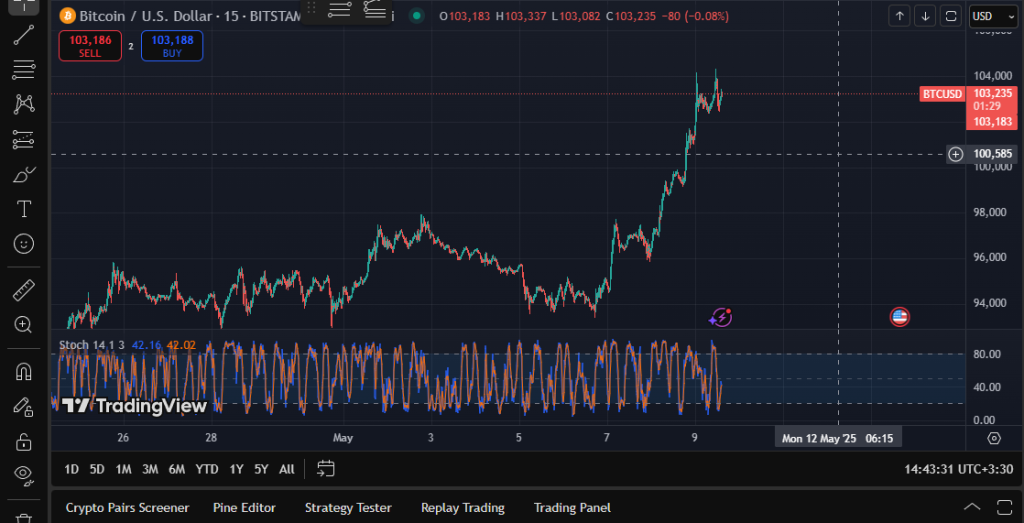Viewport: 1024px width, 523px height.
Task: Click the 80.00 stochastic axis label
Action: coord(987,355)
